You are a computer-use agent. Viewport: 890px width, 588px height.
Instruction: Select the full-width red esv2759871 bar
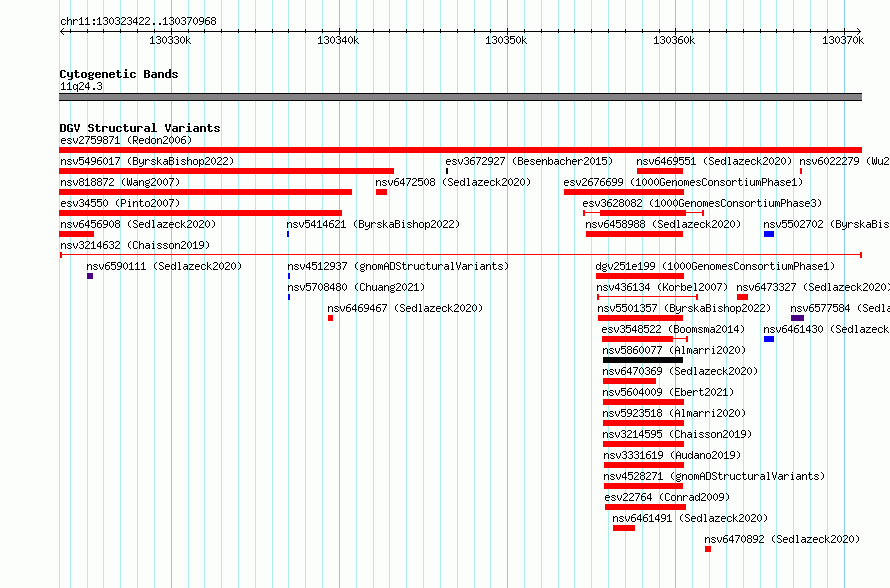460,150
